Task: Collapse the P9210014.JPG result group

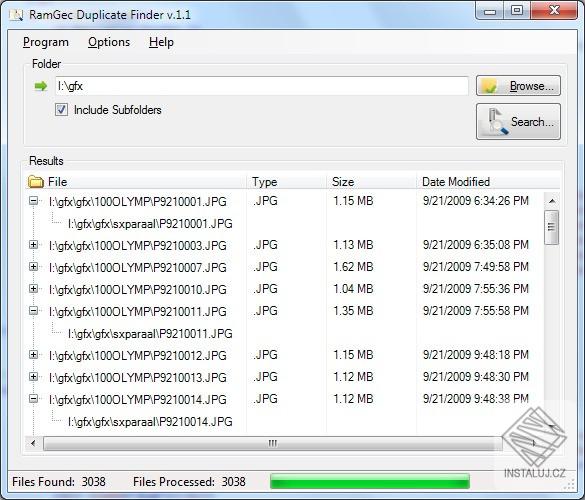Action: pos(34,399)
